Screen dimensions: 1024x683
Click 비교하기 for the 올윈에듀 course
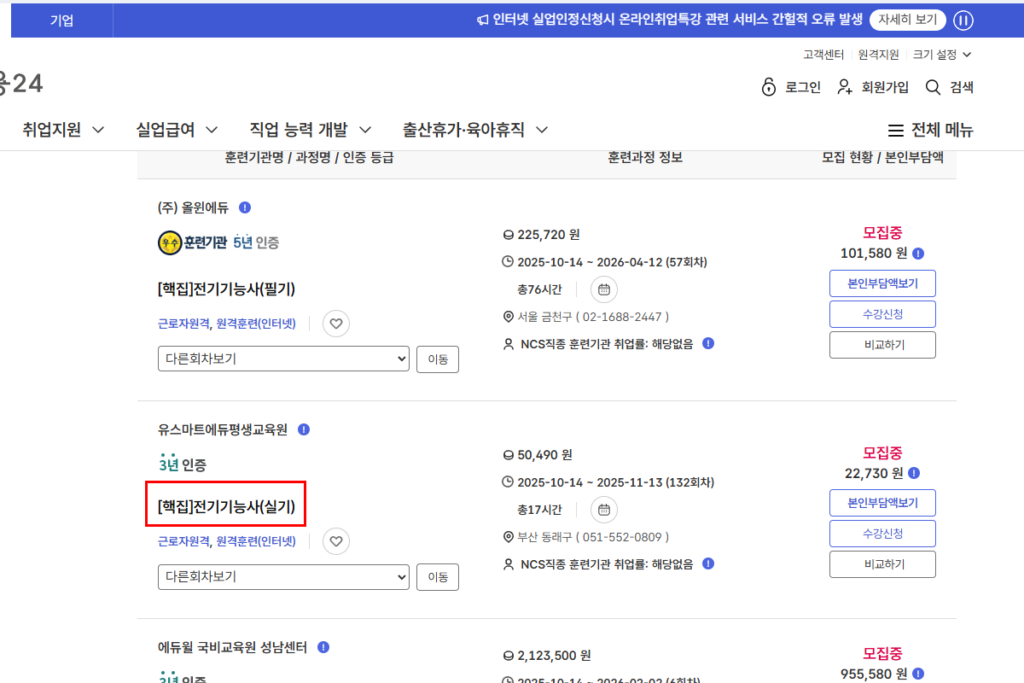pyautogui.click(x=882, y=344)
